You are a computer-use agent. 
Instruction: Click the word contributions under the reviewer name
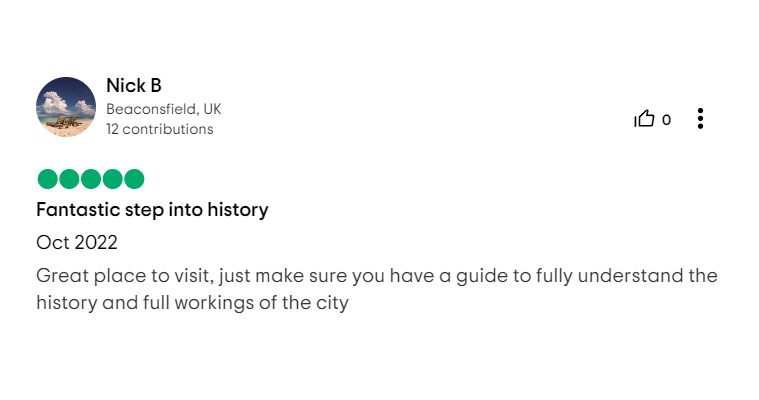tap(168, 129)
